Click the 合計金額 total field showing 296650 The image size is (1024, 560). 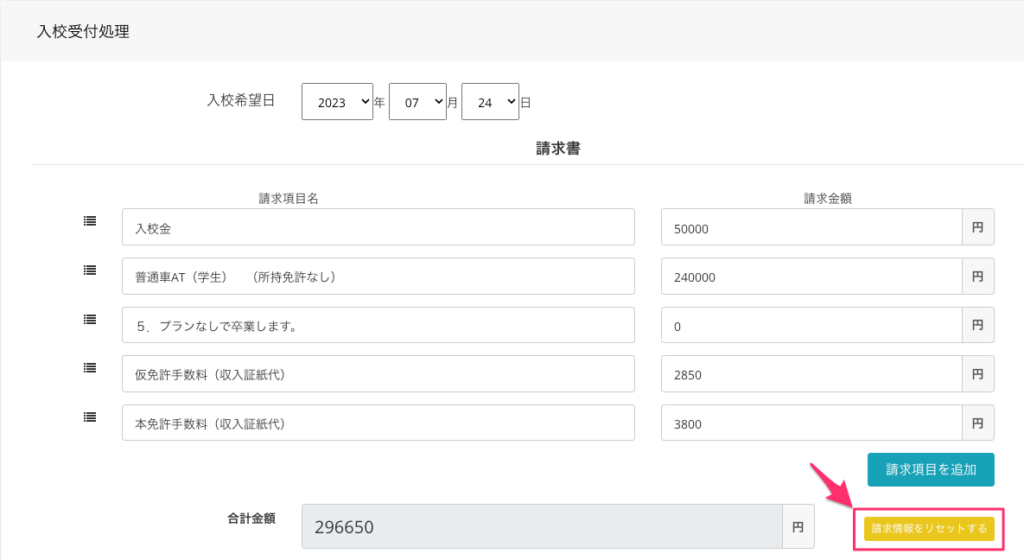click(542, 526)
